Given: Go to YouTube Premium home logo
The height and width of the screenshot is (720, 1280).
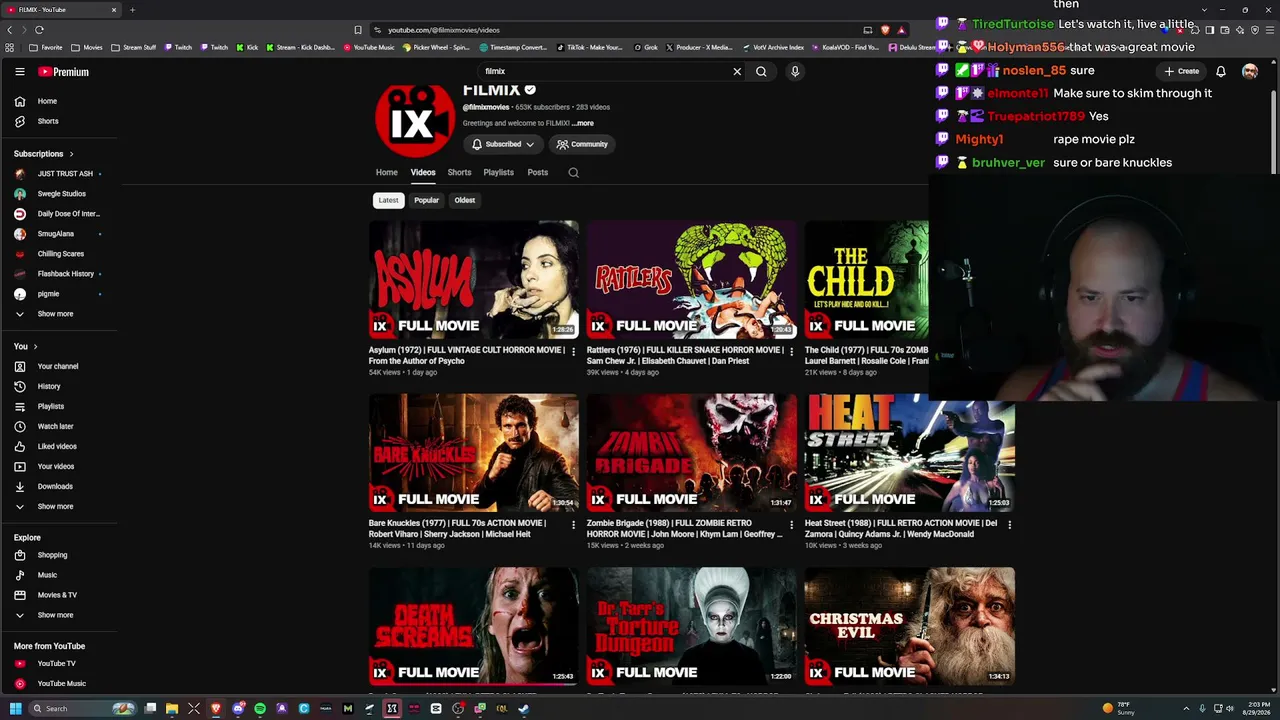Looking at the screenshot, I should (64, 72).
